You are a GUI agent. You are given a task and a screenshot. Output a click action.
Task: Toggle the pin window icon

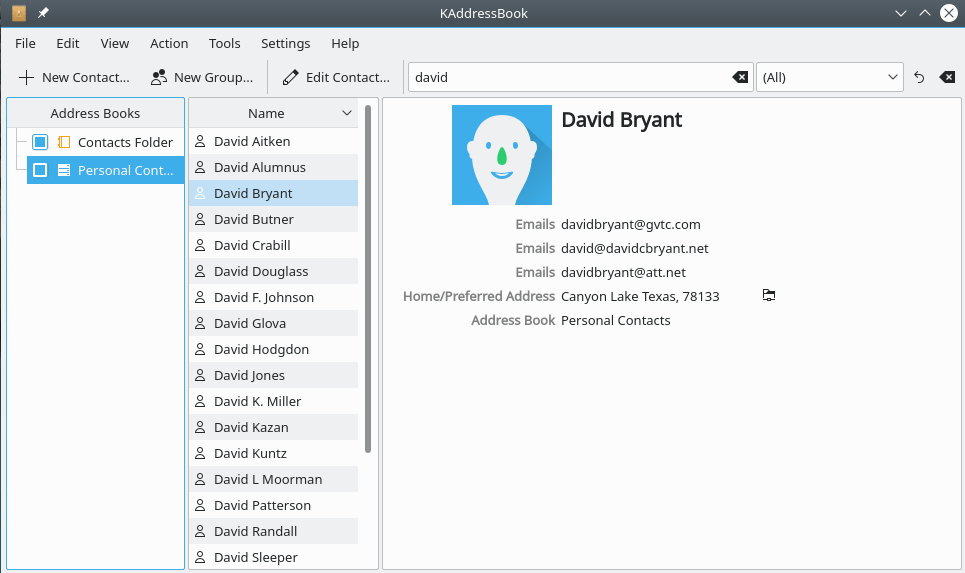tap(43, 13)
